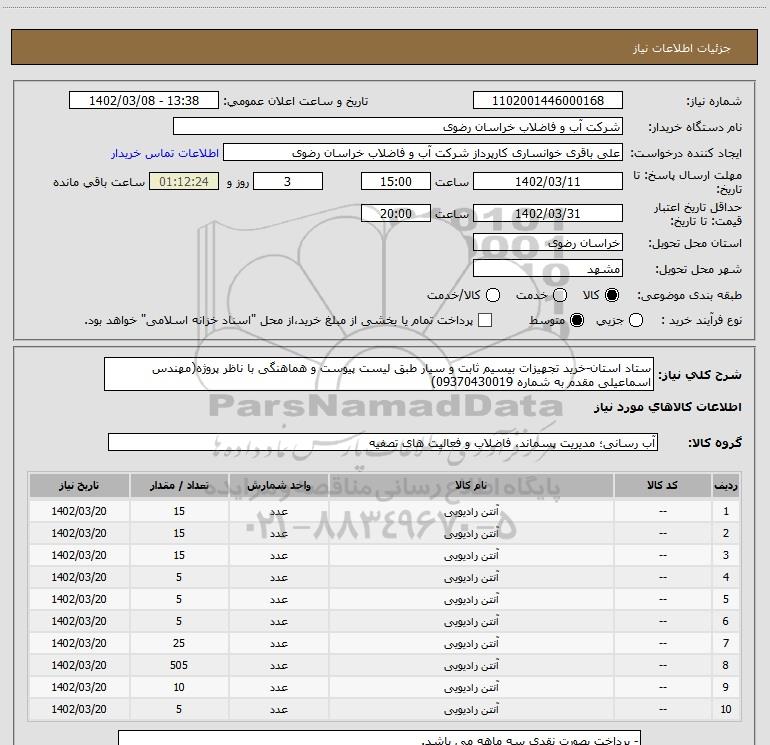The image size is (770, 745).
Task: Click the validity time field 20:00
Action: point(396,213)
